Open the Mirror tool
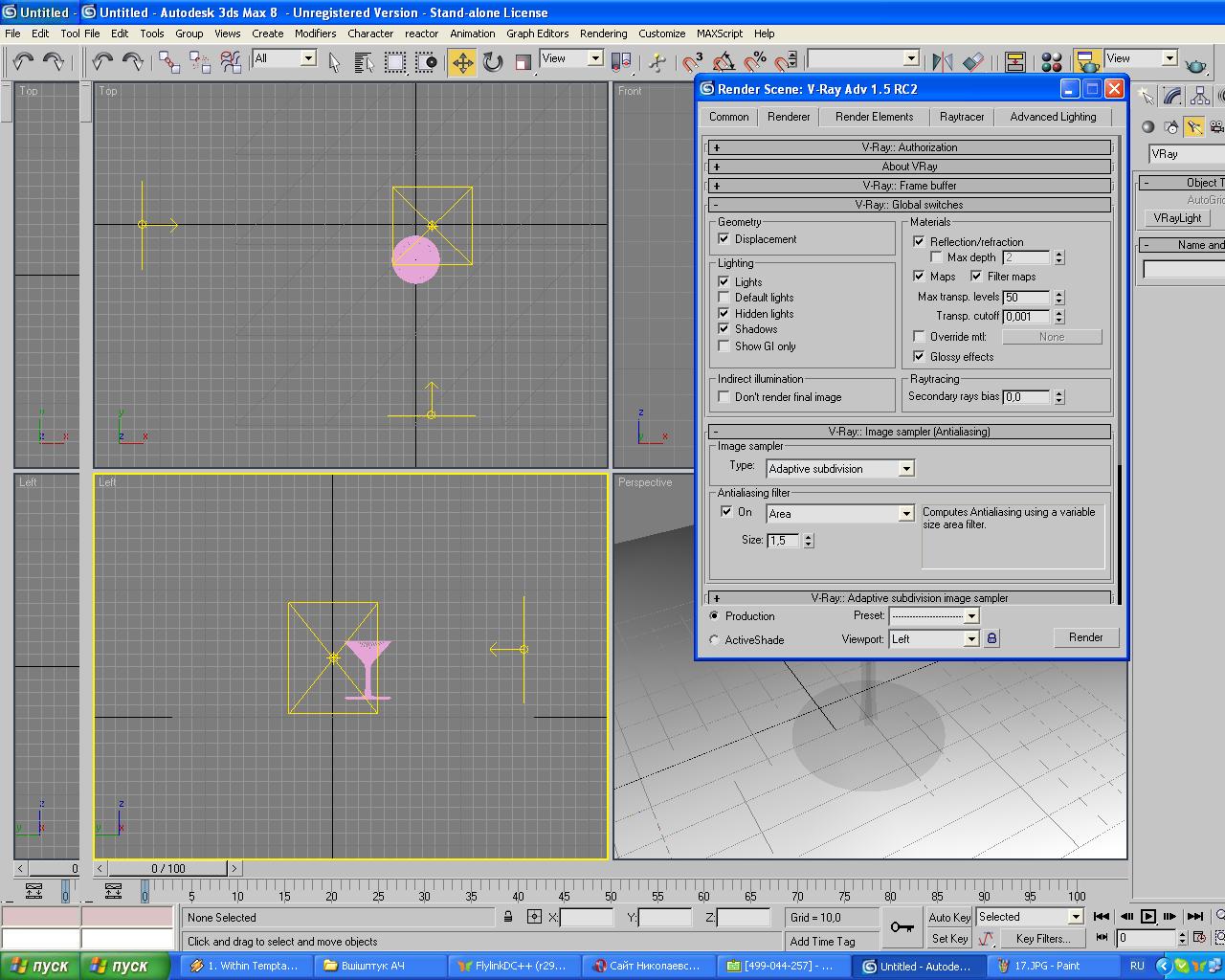Viewport: 1225px width, 980px height. 943,62
